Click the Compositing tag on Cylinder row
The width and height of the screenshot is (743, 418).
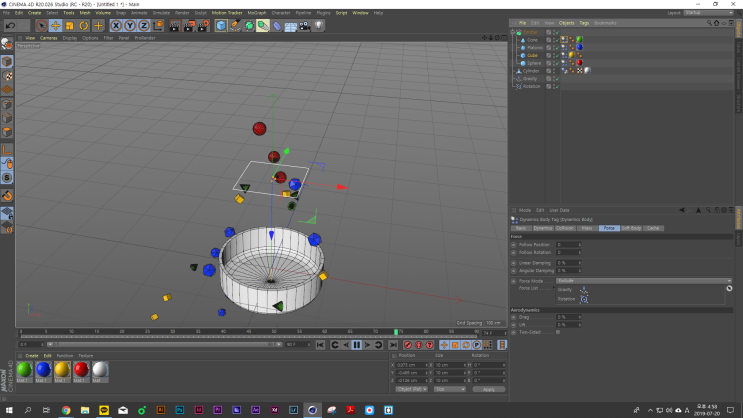tap(580, 71)
